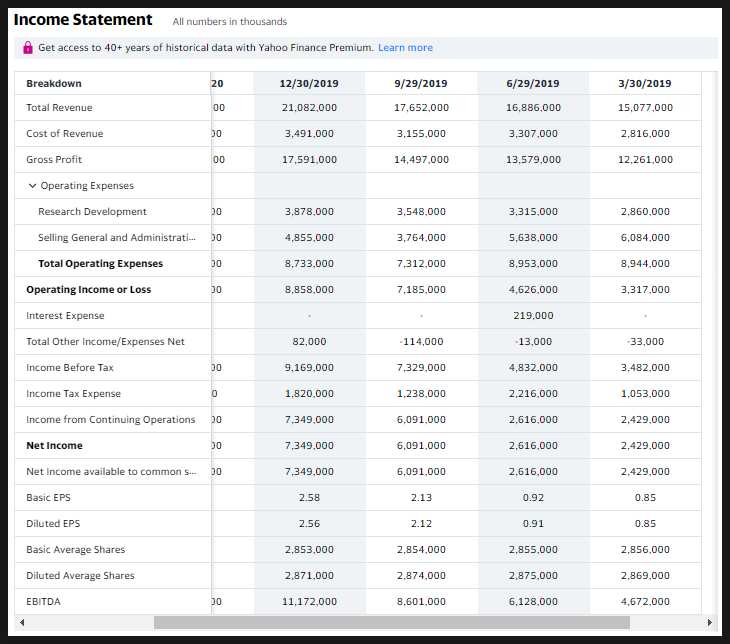Click the 2,869,000 Diluted Average Shares value
Image resolution: width=730 pixels, height=644 pixels.
click(x=645, y=576)
